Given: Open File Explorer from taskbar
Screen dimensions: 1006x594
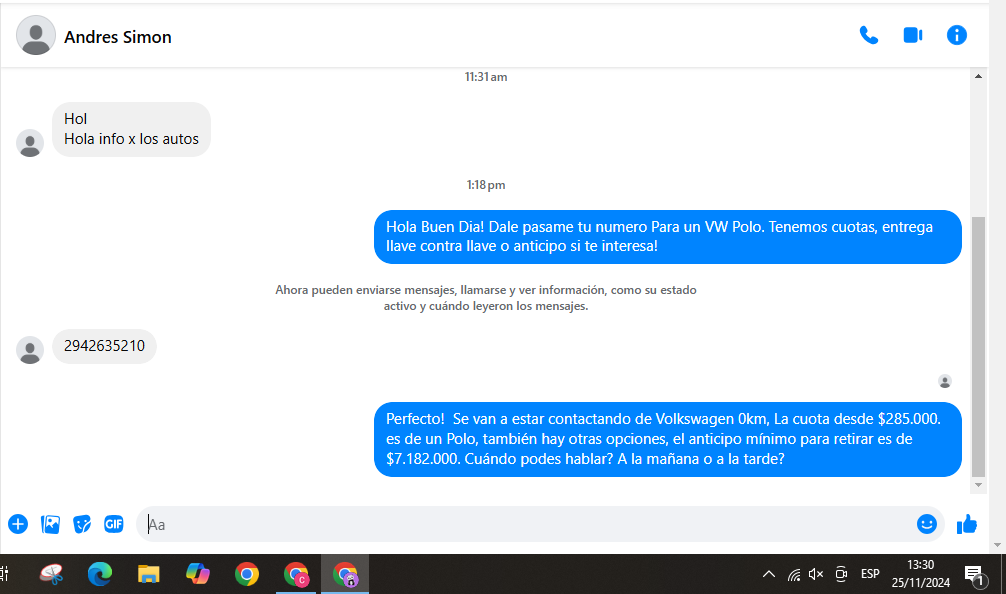Looking at the screenshot, I should [x=148, y=574].
